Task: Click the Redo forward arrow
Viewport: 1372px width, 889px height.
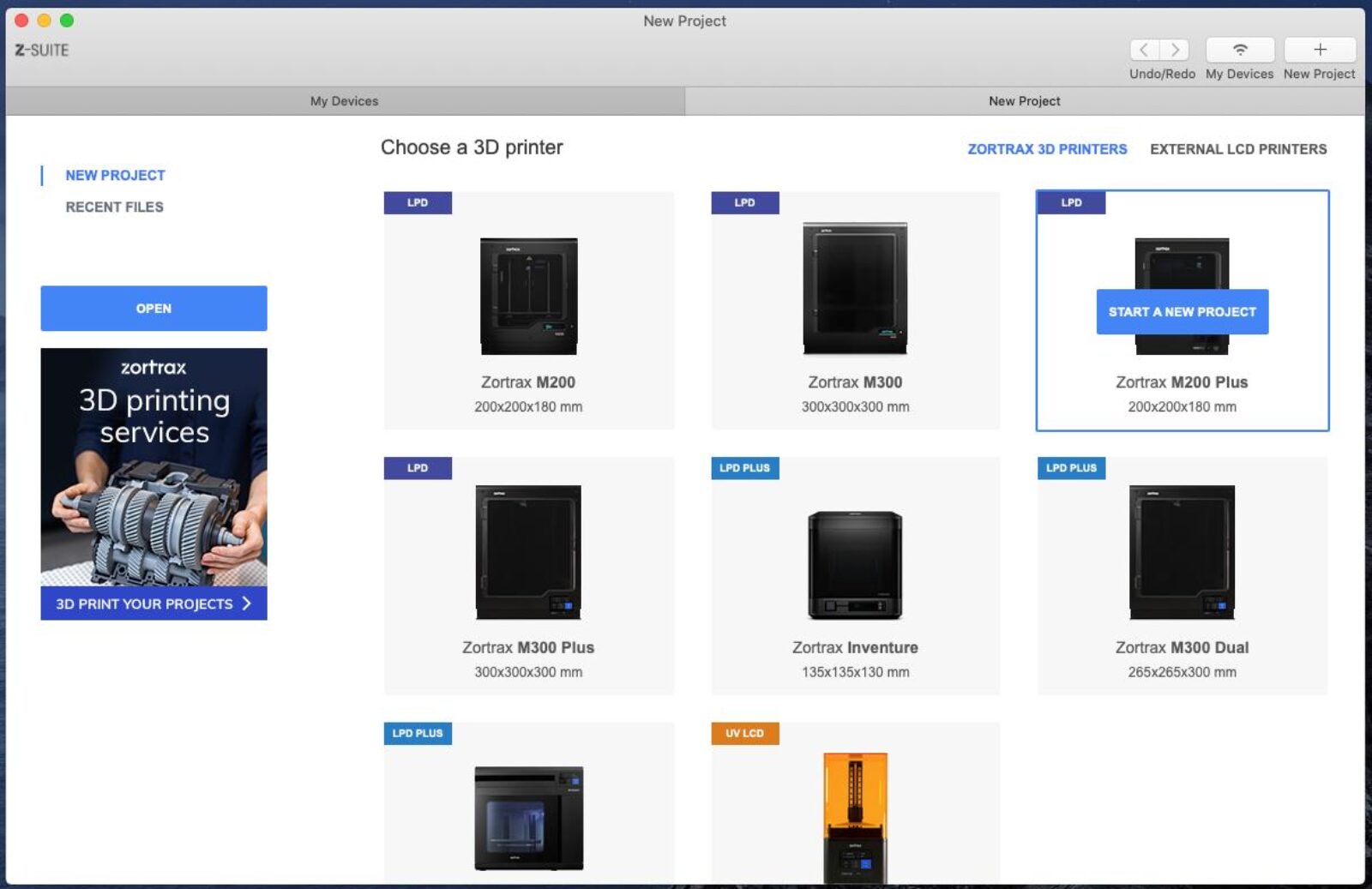Action: [1175, 50]
